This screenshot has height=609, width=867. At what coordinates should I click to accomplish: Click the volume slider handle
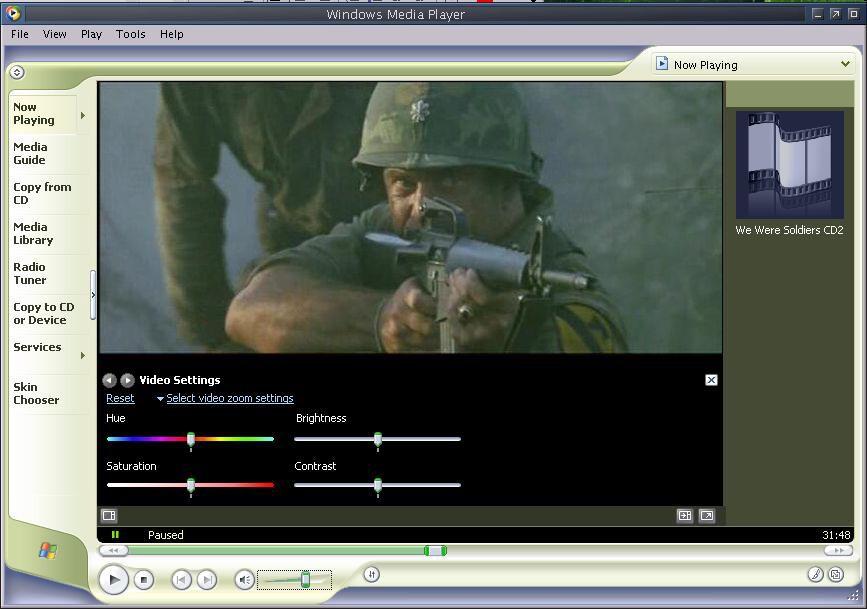[x=305, y=579]
